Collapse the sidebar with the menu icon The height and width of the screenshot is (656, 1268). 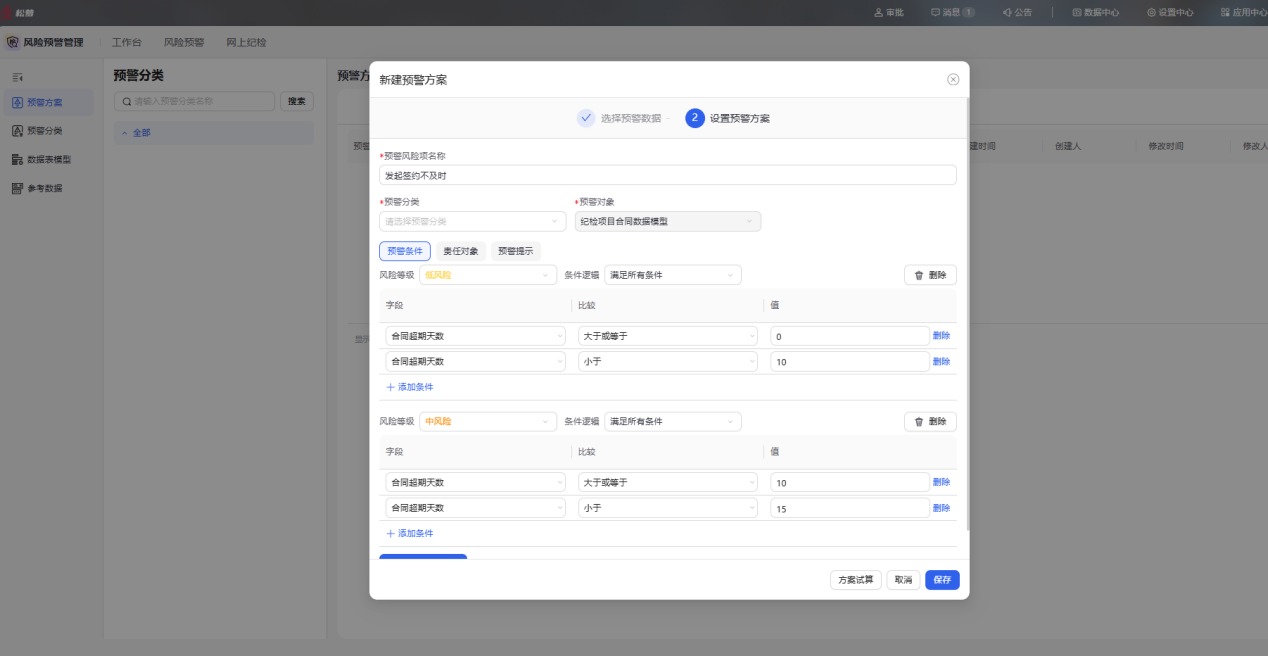17,77
